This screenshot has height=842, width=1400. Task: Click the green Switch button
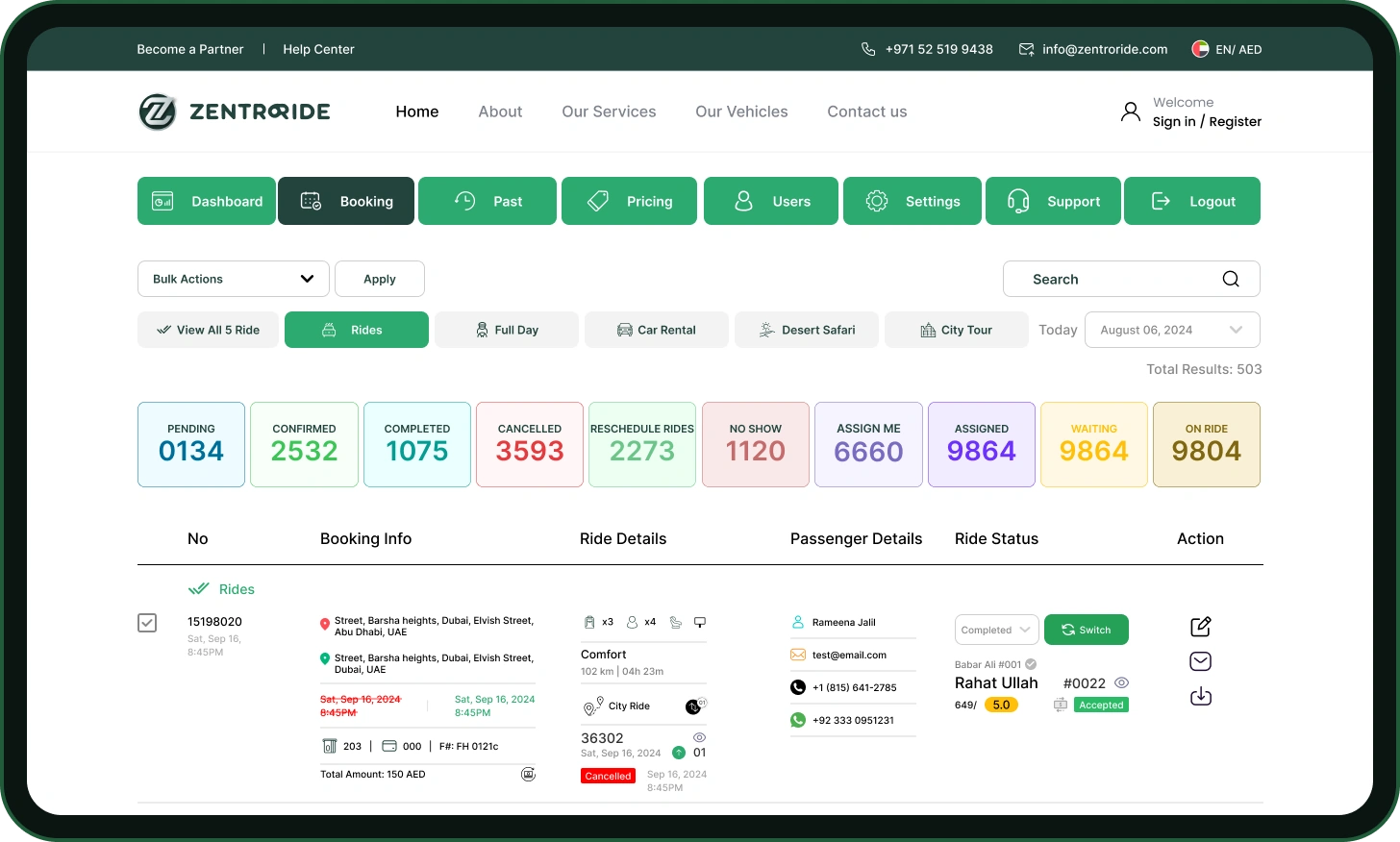click(1087, 630)
